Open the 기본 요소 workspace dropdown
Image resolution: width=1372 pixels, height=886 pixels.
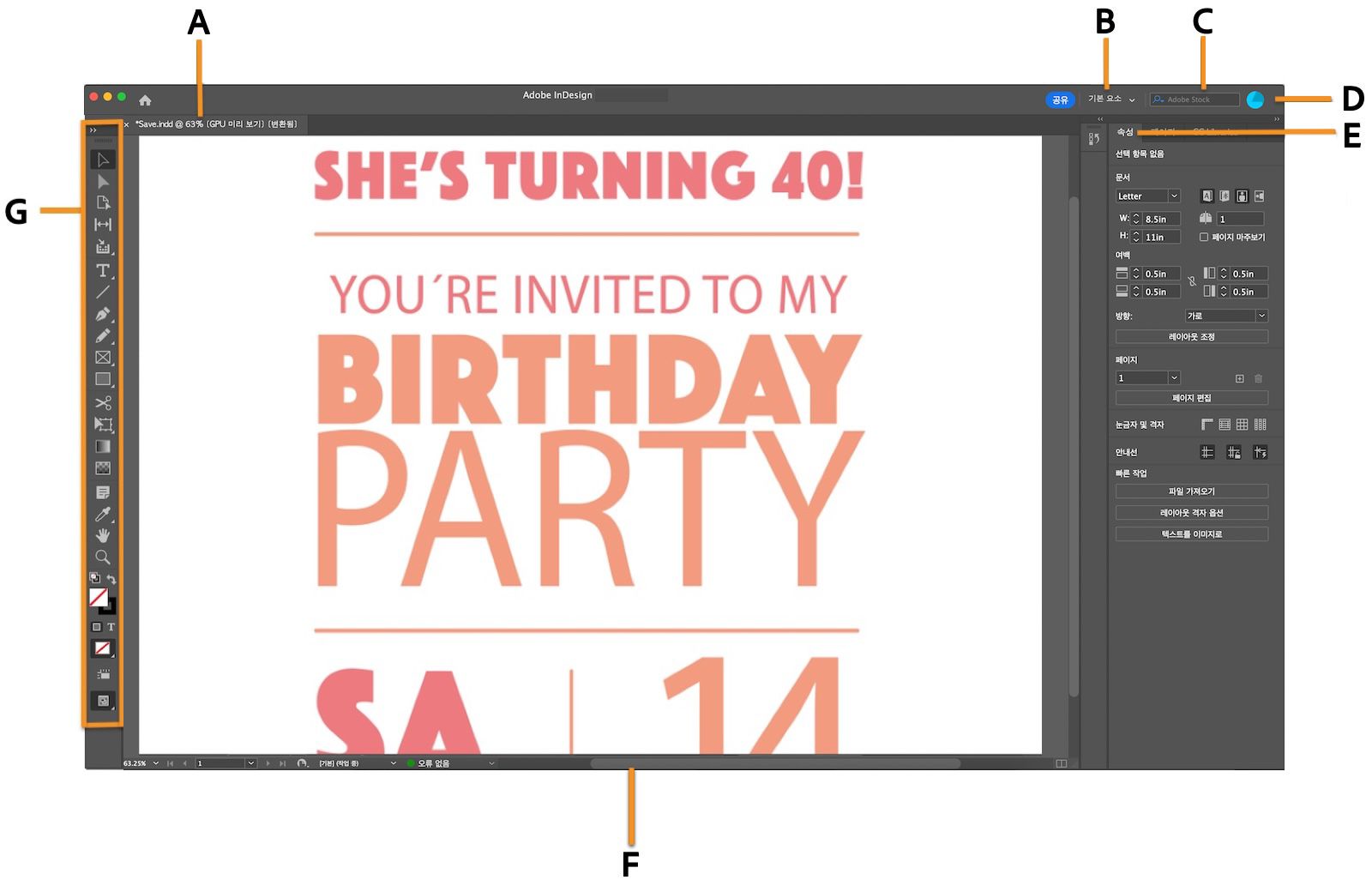click(x=1111, y=99)
